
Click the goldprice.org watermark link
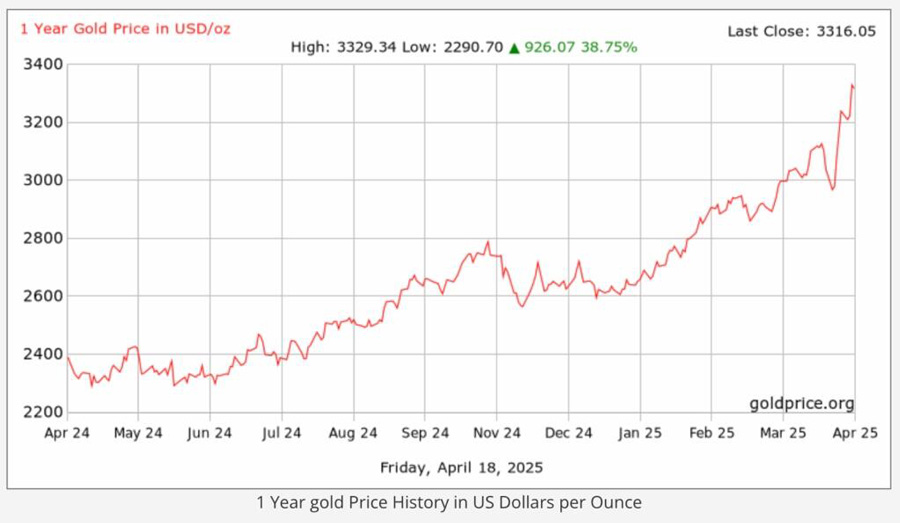pos(801,403)
